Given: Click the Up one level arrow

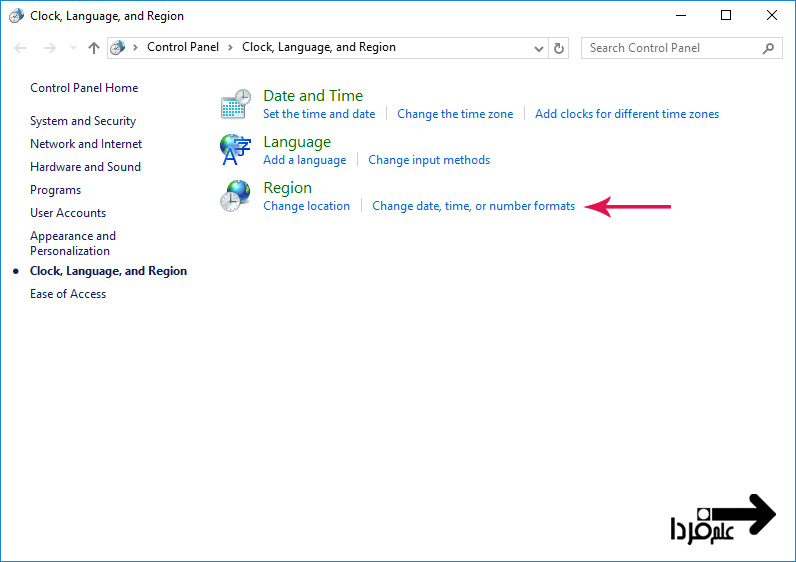Looking at the screenshot, I should [x=94, y=48].
